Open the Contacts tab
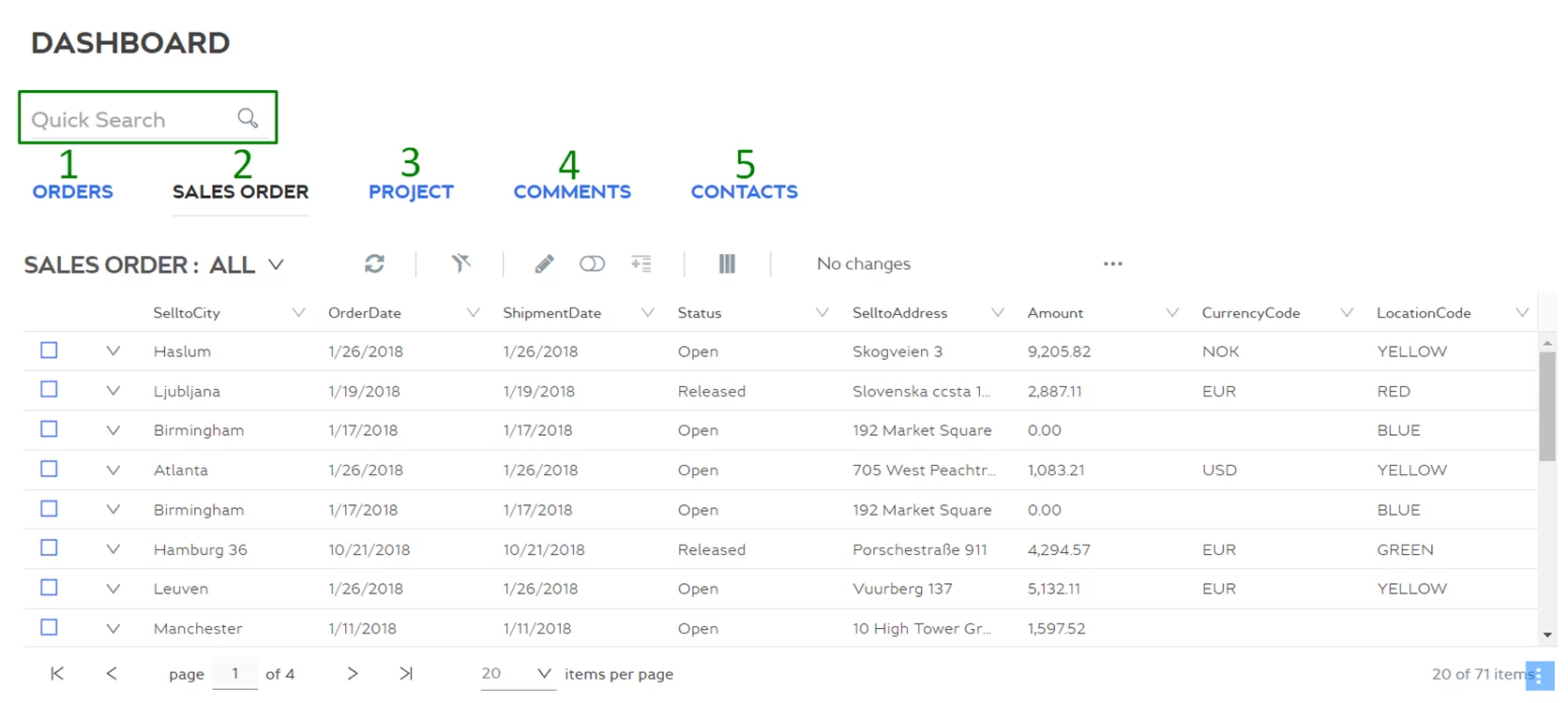The height and width of the screenshot is (703, 1568). click(x=744, y=192)
